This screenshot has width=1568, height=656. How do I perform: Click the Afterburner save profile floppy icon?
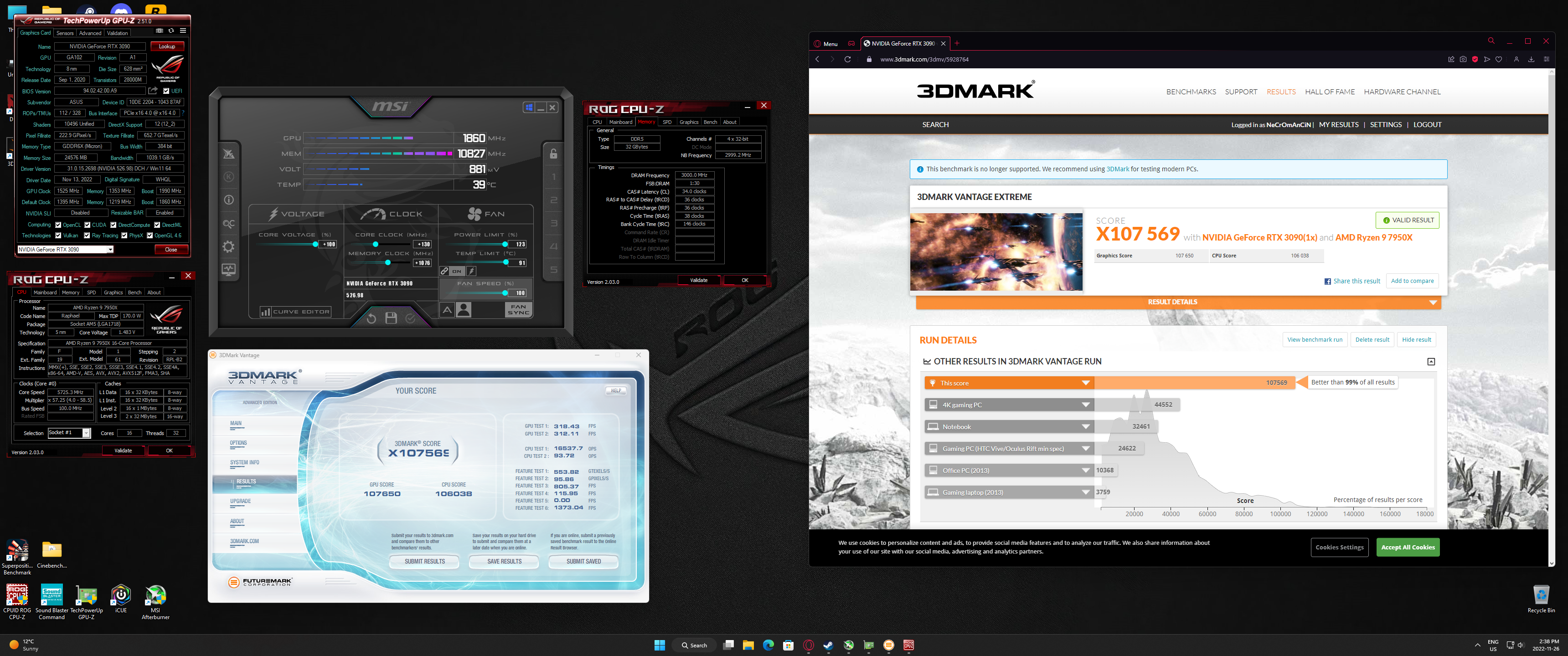pos(392,318)
